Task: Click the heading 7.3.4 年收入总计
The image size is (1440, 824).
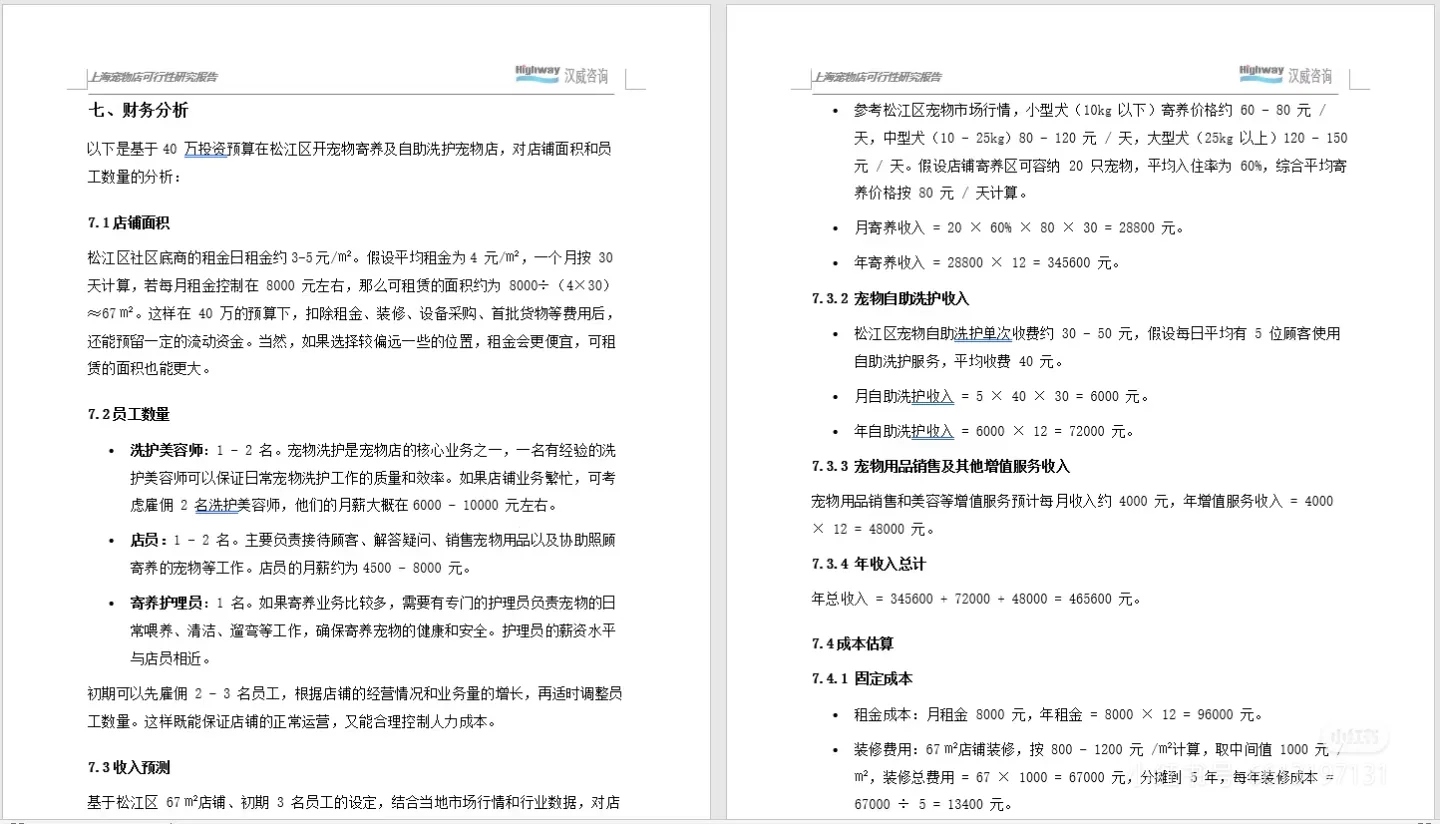Action: 868,564
